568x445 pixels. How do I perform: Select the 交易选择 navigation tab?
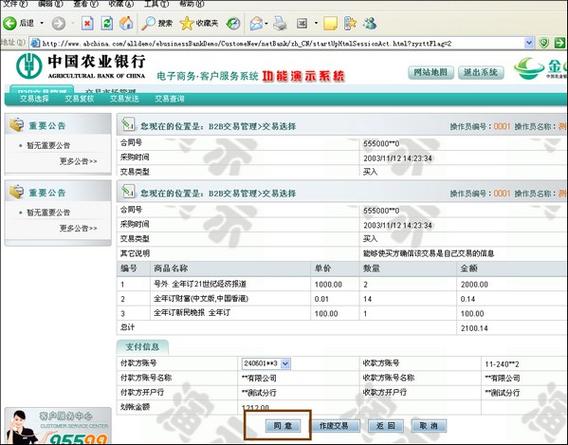tap(34, 99)
